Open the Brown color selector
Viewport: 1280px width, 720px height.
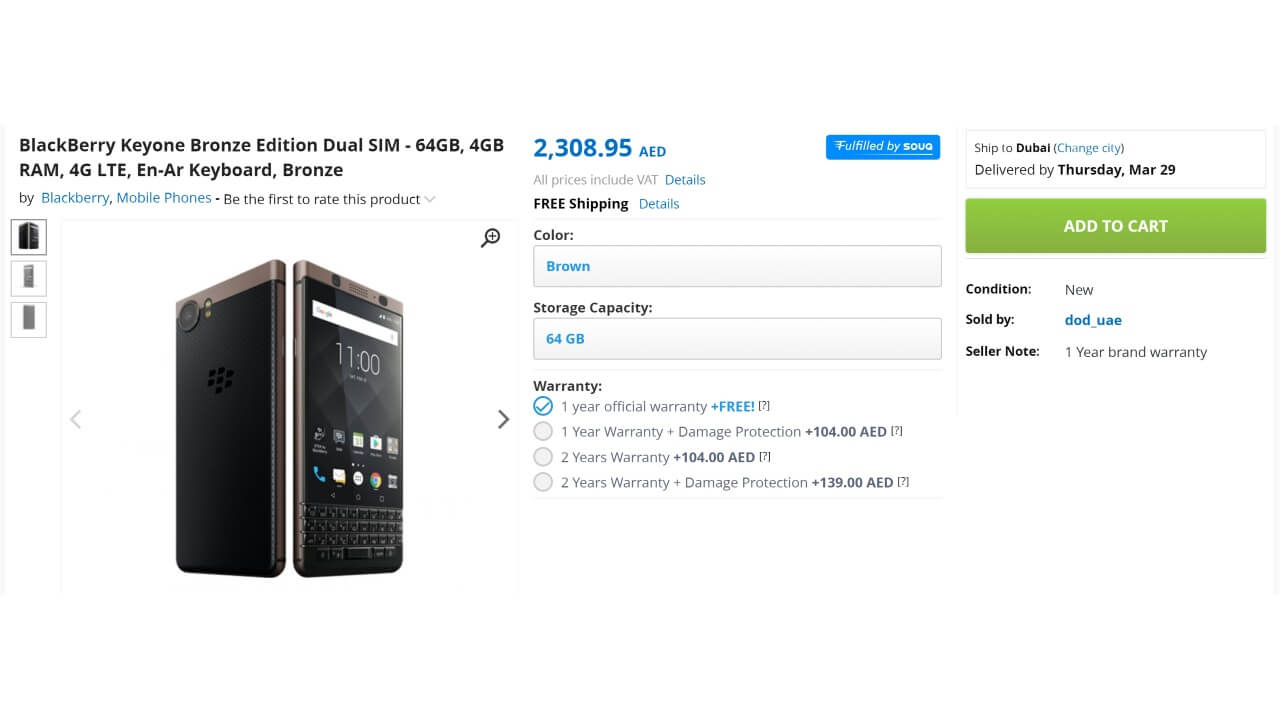pyautogui.click(x=737, y=266)
